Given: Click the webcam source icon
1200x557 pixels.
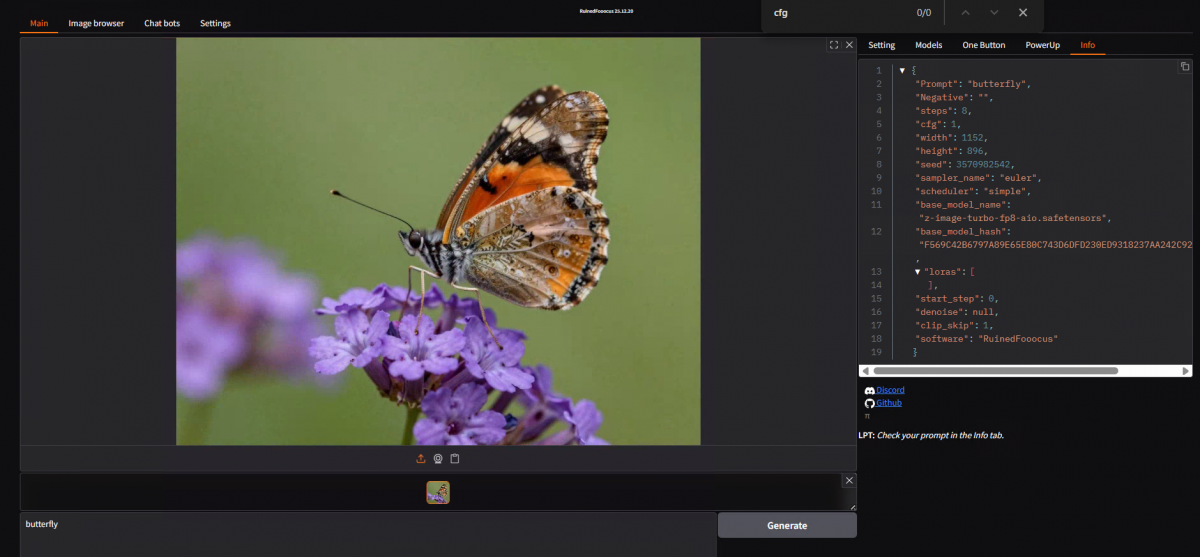Looking at the screenshot, I should click(438, 459).
